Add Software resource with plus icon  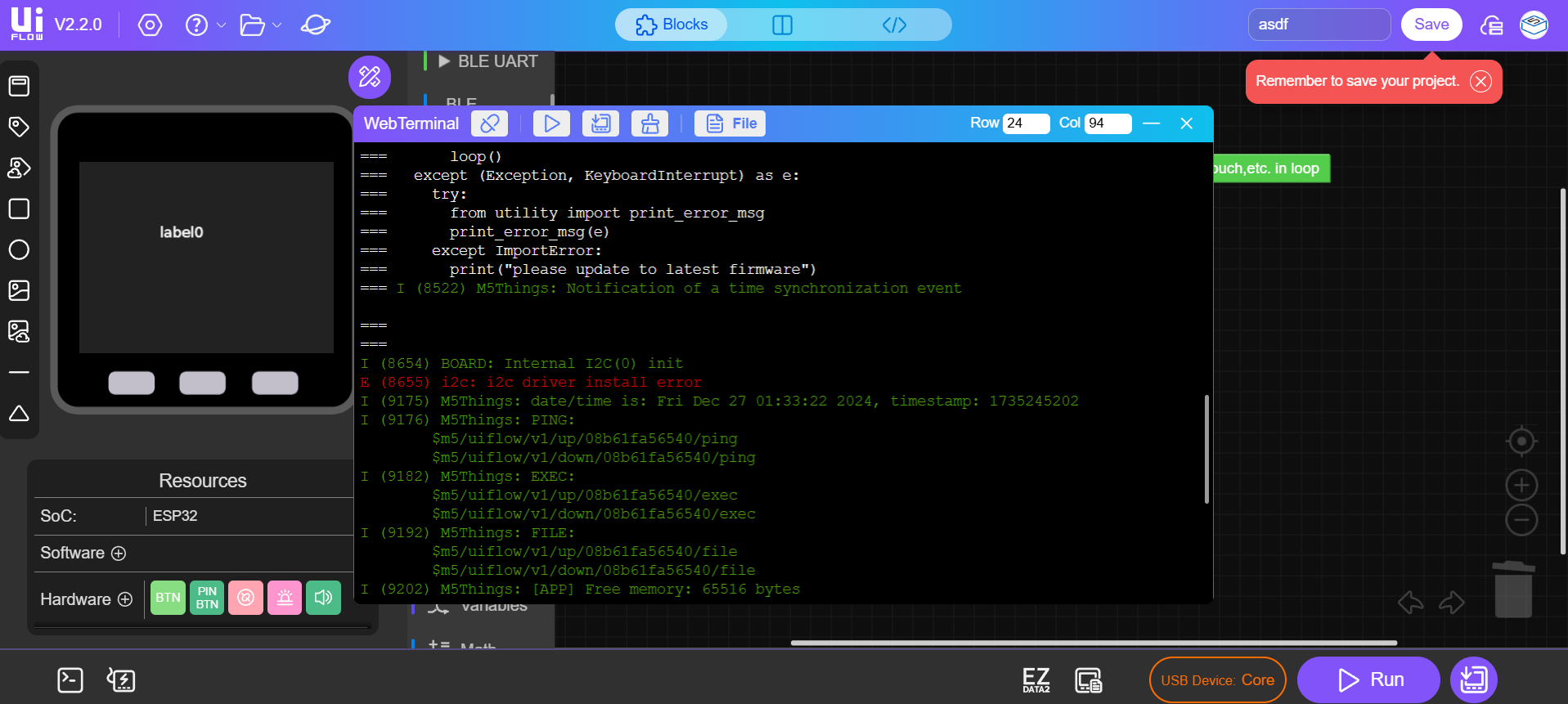(119, 554)
